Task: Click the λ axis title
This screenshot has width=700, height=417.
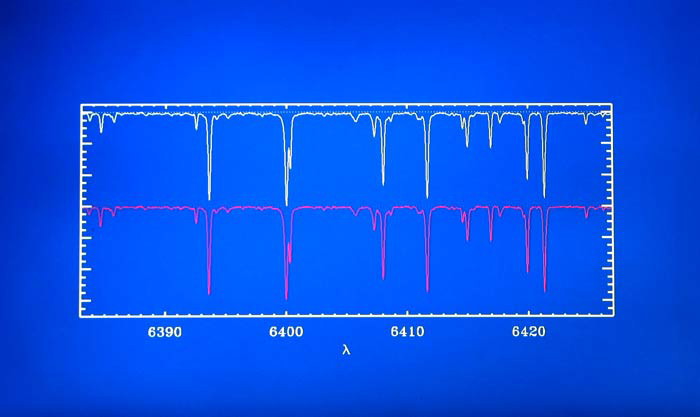Action: pos(346,350)
